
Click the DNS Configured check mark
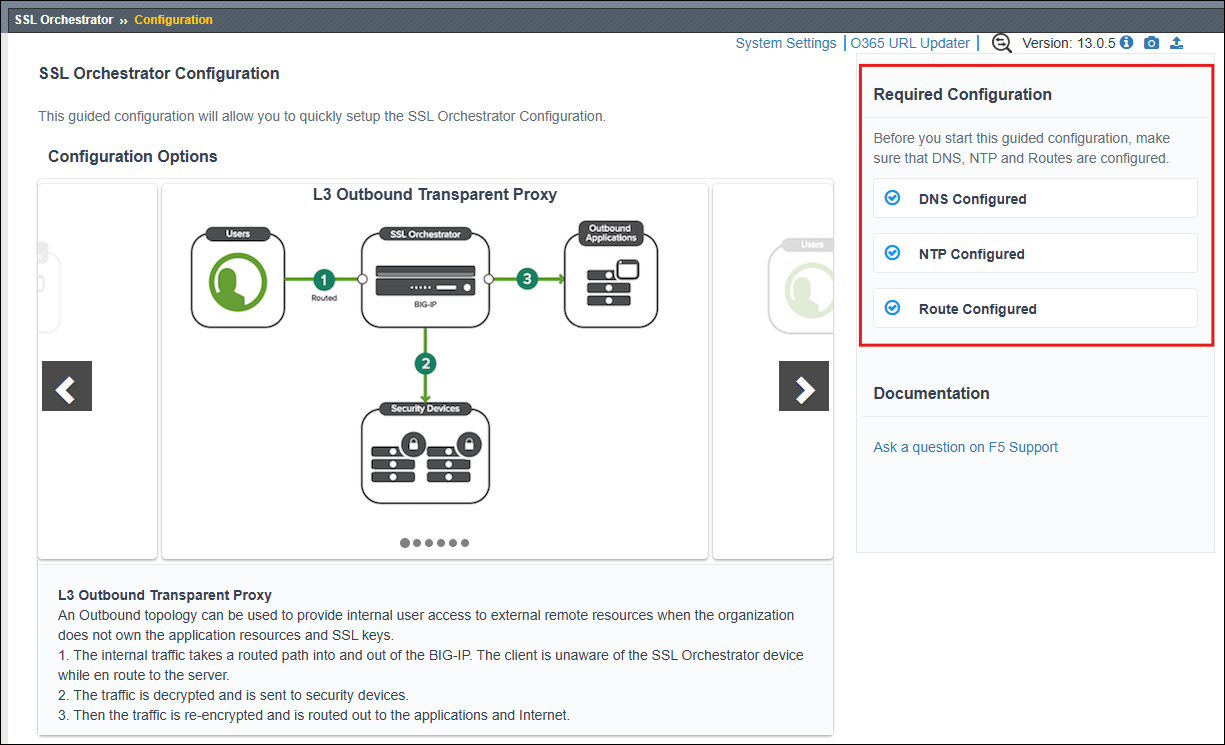[893, 198]
